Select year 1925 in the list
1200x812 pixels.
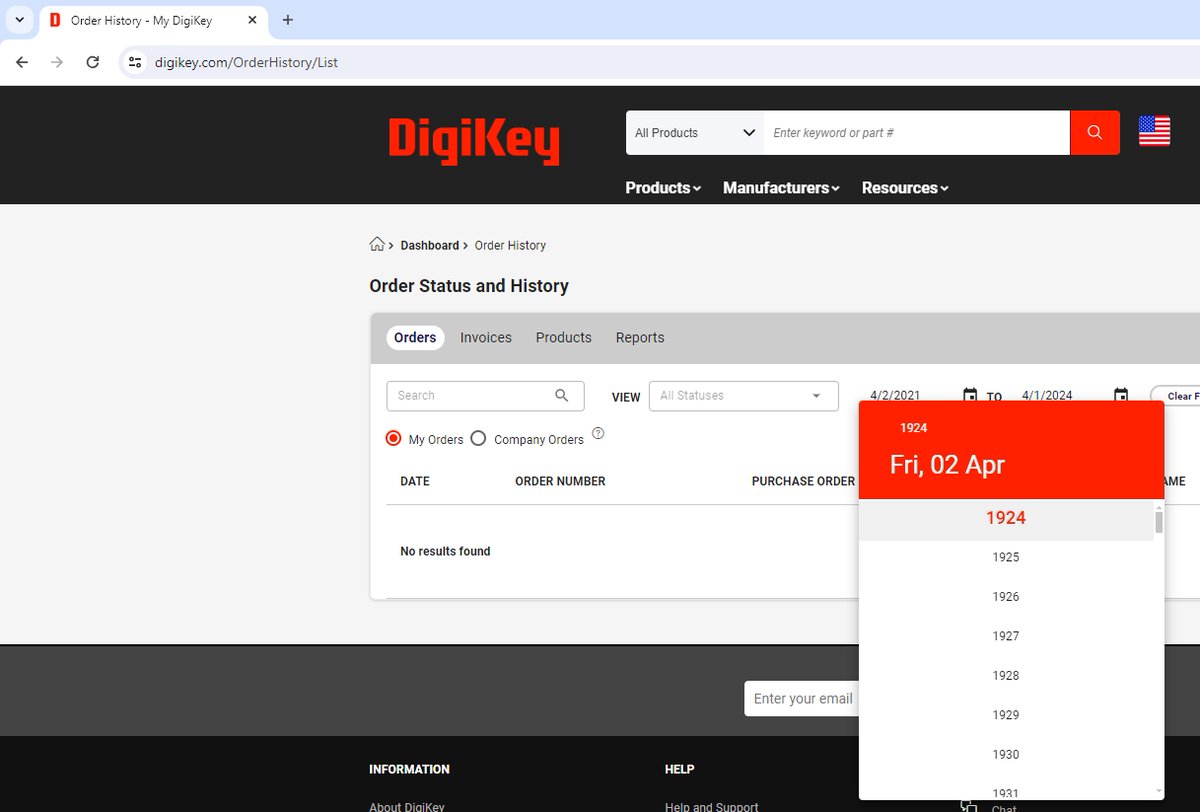point(1006,557)
